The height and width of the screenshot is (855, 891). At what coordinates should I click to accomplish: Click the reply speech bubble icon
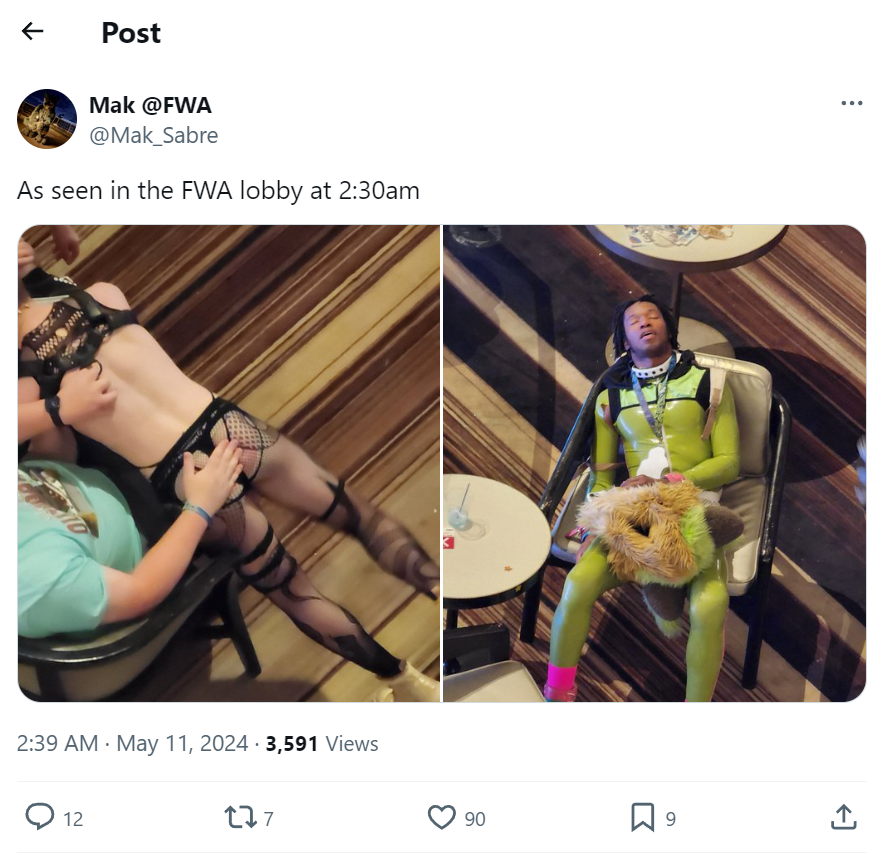(40, 817)
